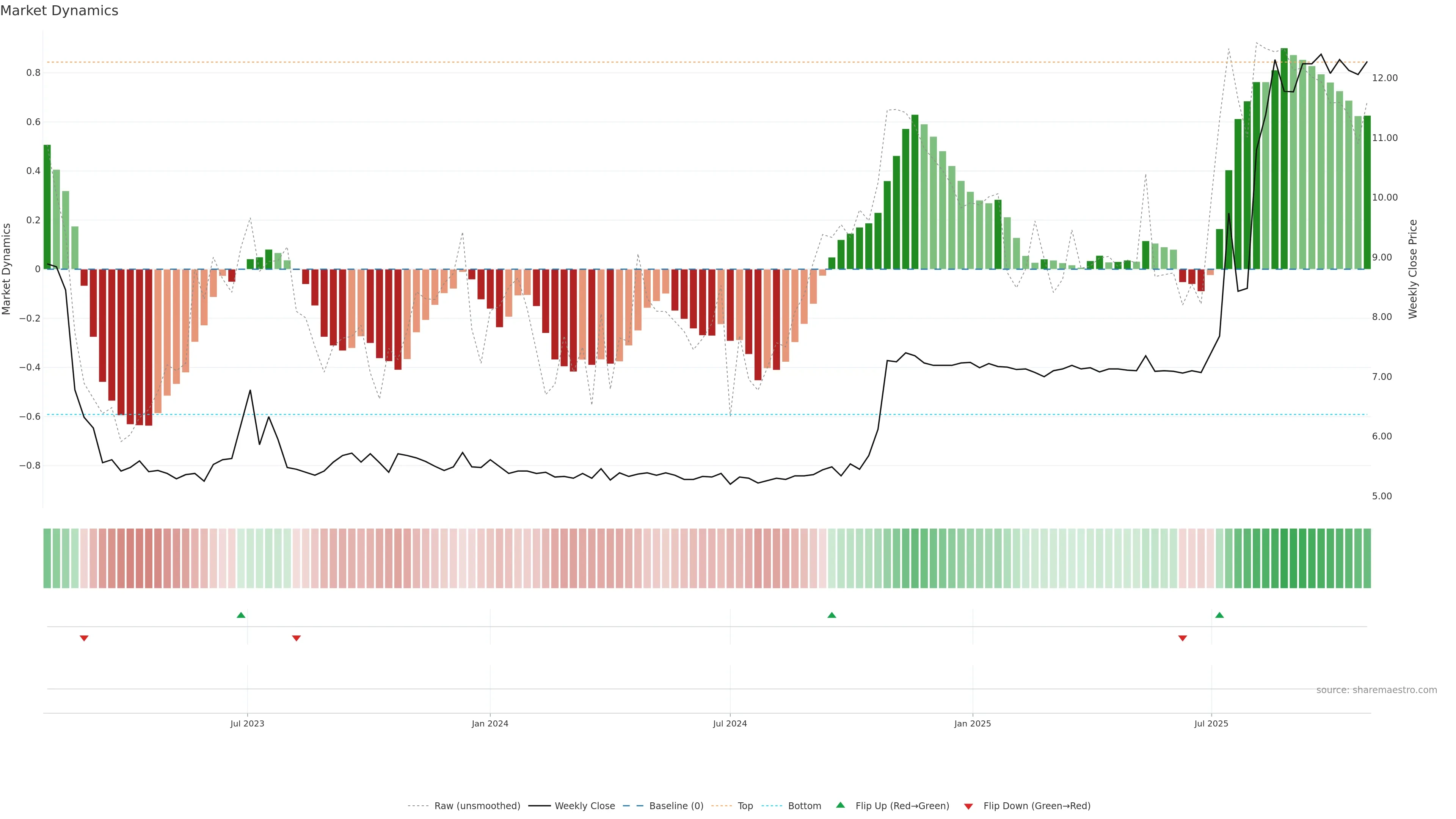
Task: Hide the Bottom line via legend
Action: pos(804,806)
